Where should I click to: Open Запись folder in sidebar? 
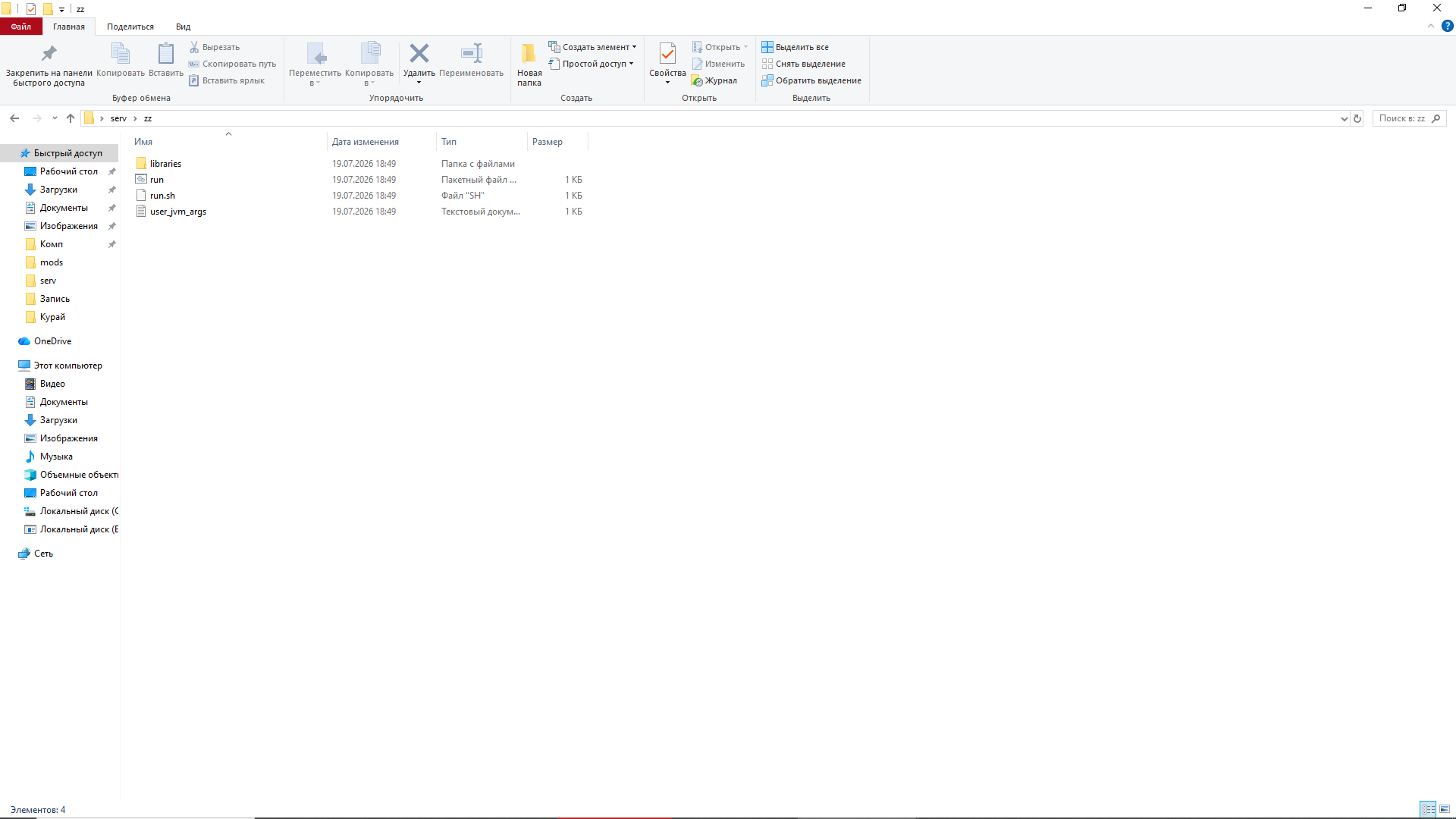tap(55, 299)
